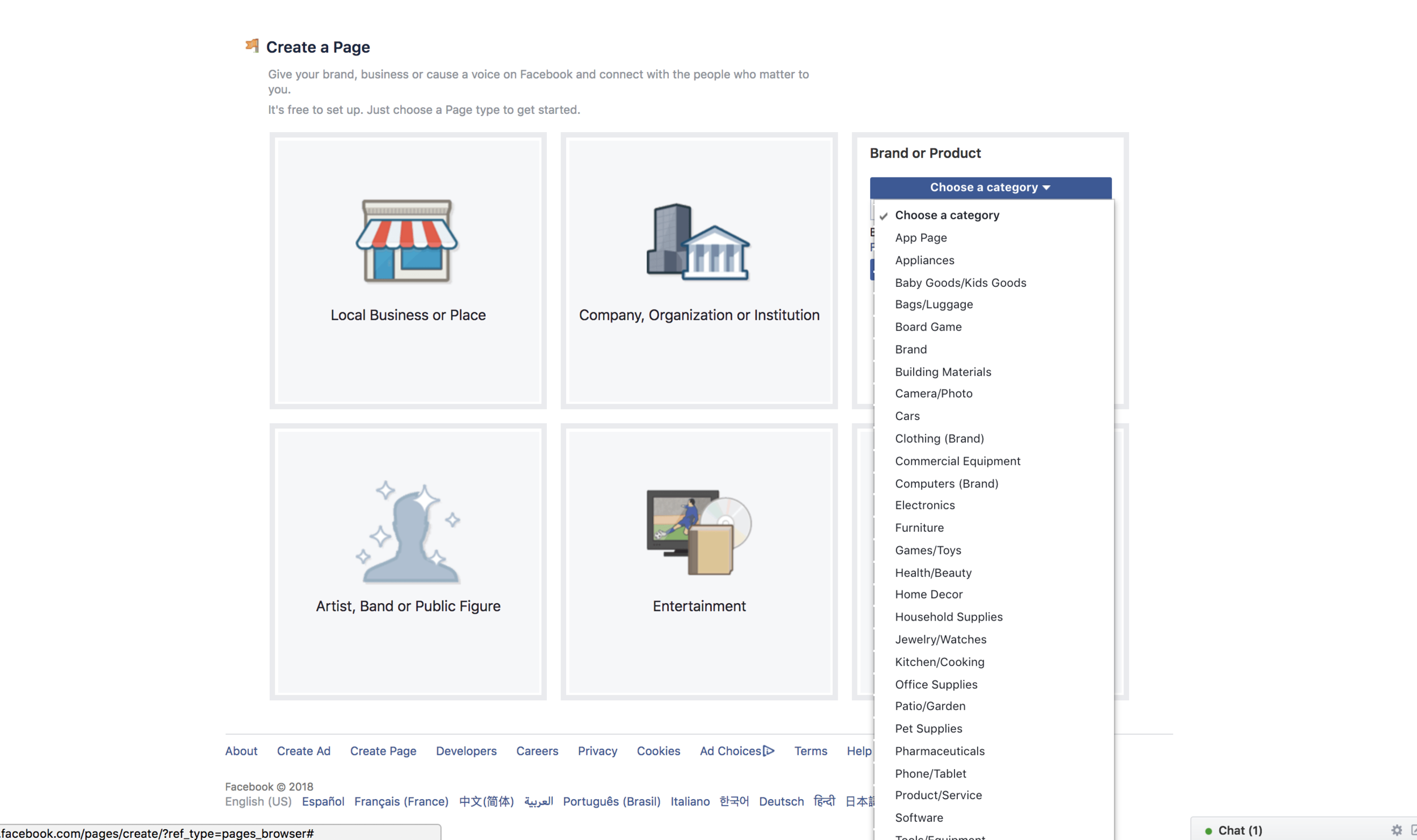Open the Entertainment page type label
Viewport: 1417px width, 840px height.
(x=699, y=606)
